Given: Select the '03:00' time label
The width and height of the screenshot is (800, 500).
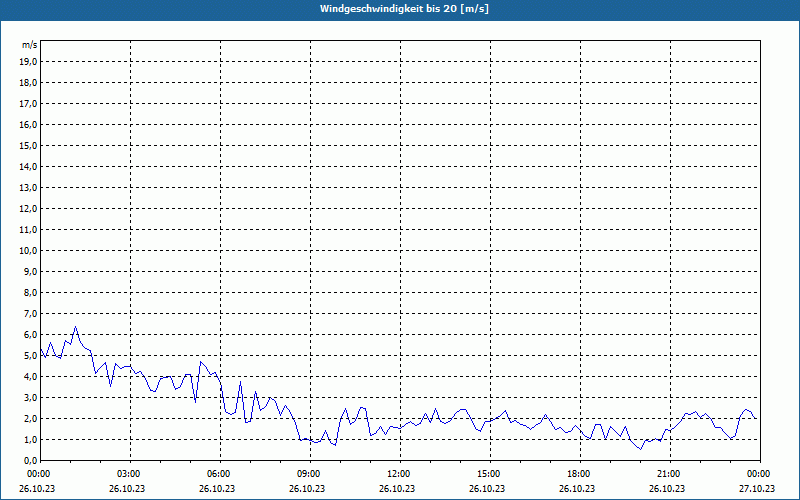Looking at the screenshot, I should (131, 474).
